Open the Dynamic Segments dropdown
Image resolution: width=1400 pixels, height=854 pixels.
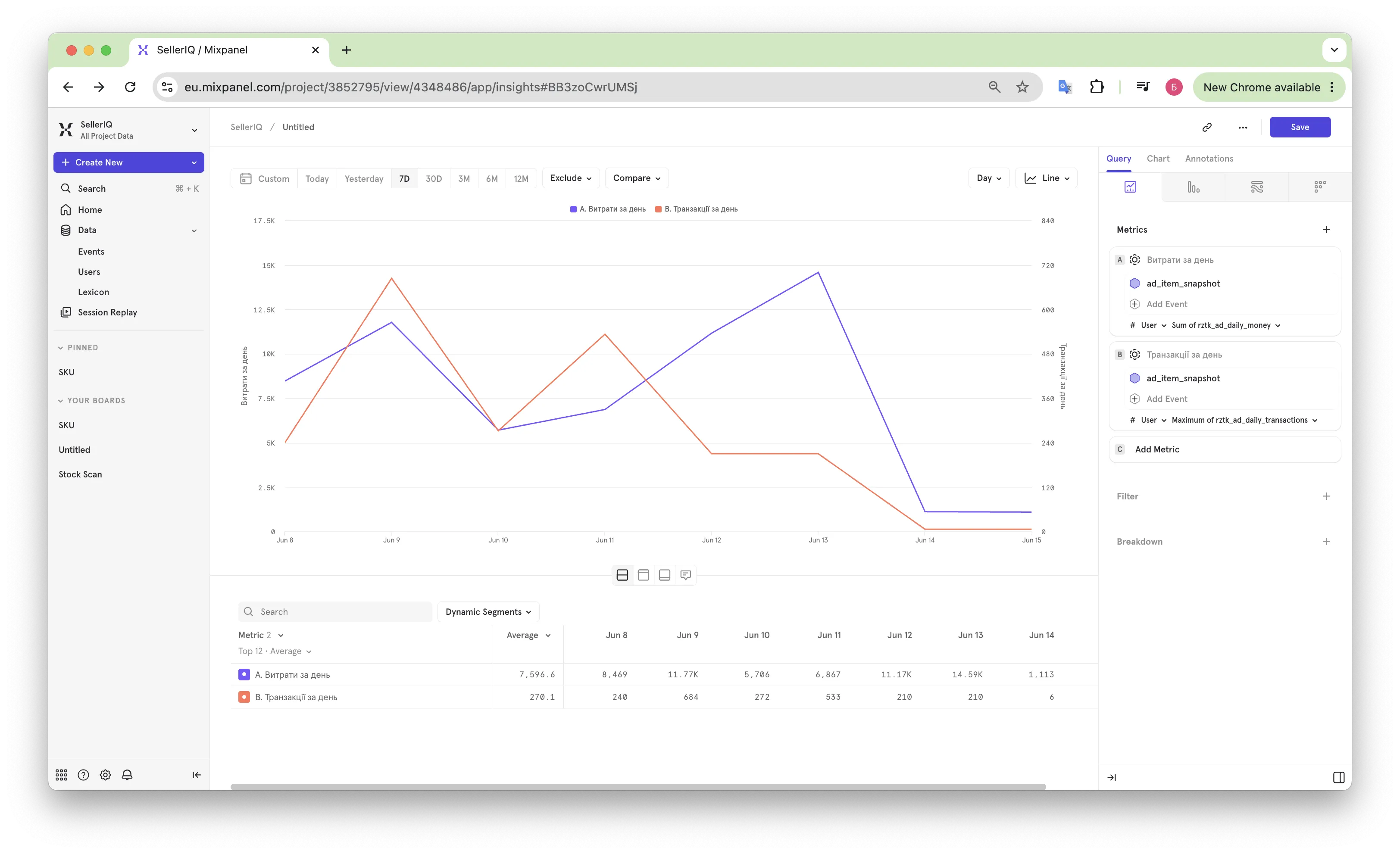[488, 611]
